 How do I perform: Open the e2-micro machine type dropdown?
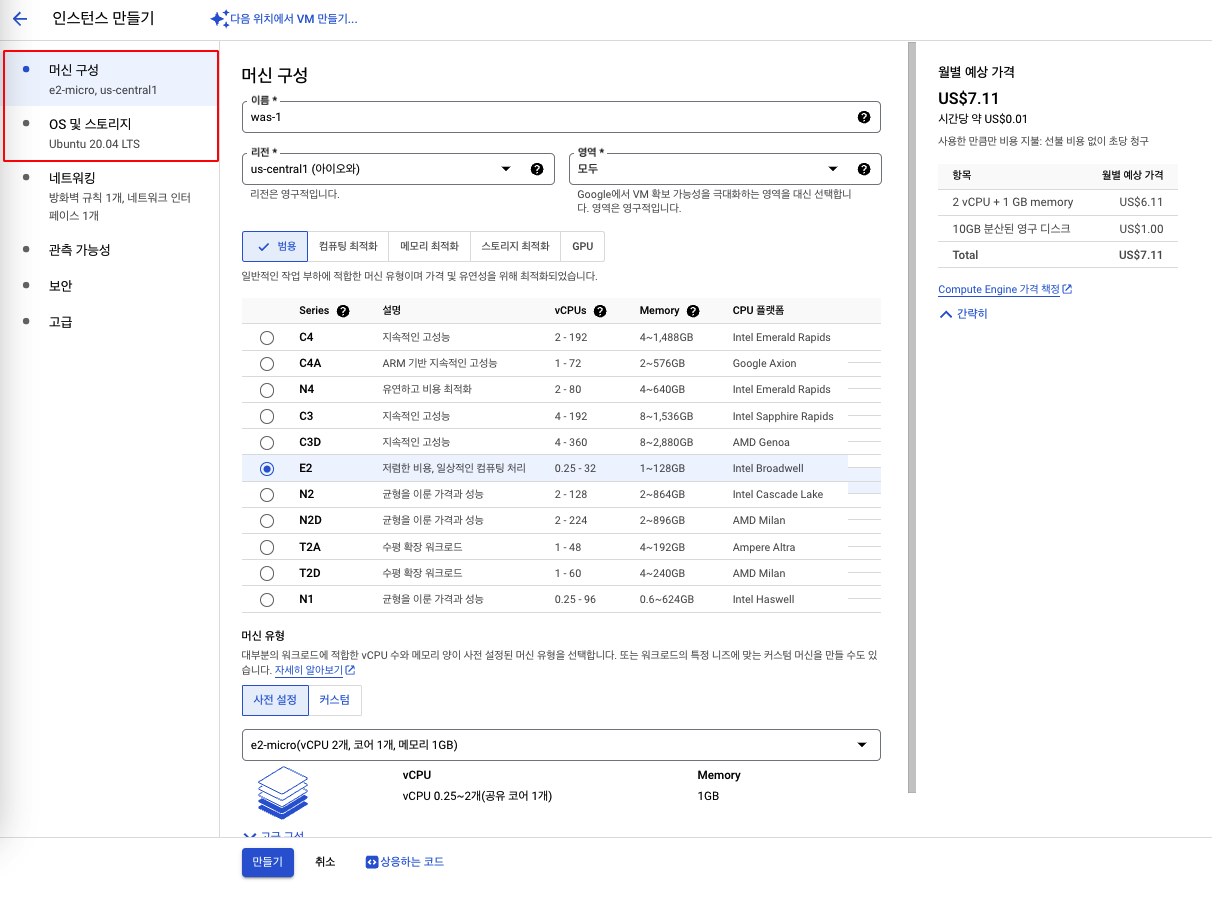[x=561, y=745]
